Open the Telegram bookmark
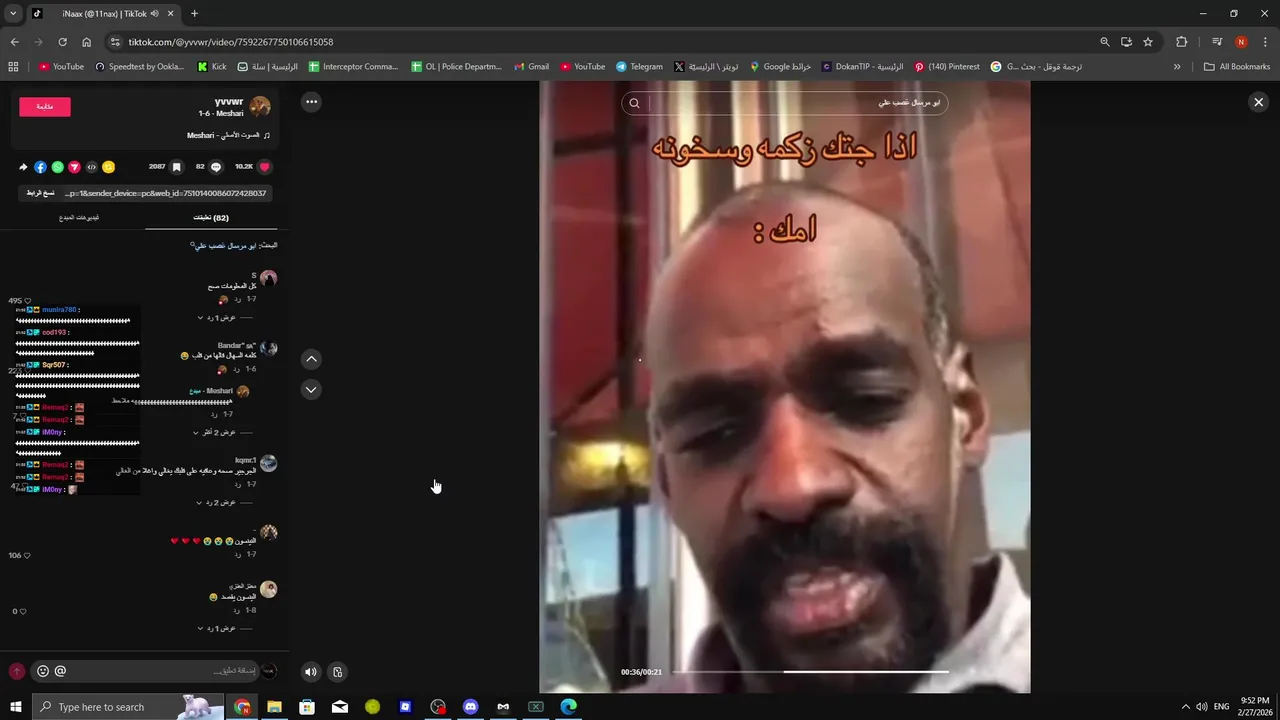The image size is (1280, 720). click(x=639, y=67)
